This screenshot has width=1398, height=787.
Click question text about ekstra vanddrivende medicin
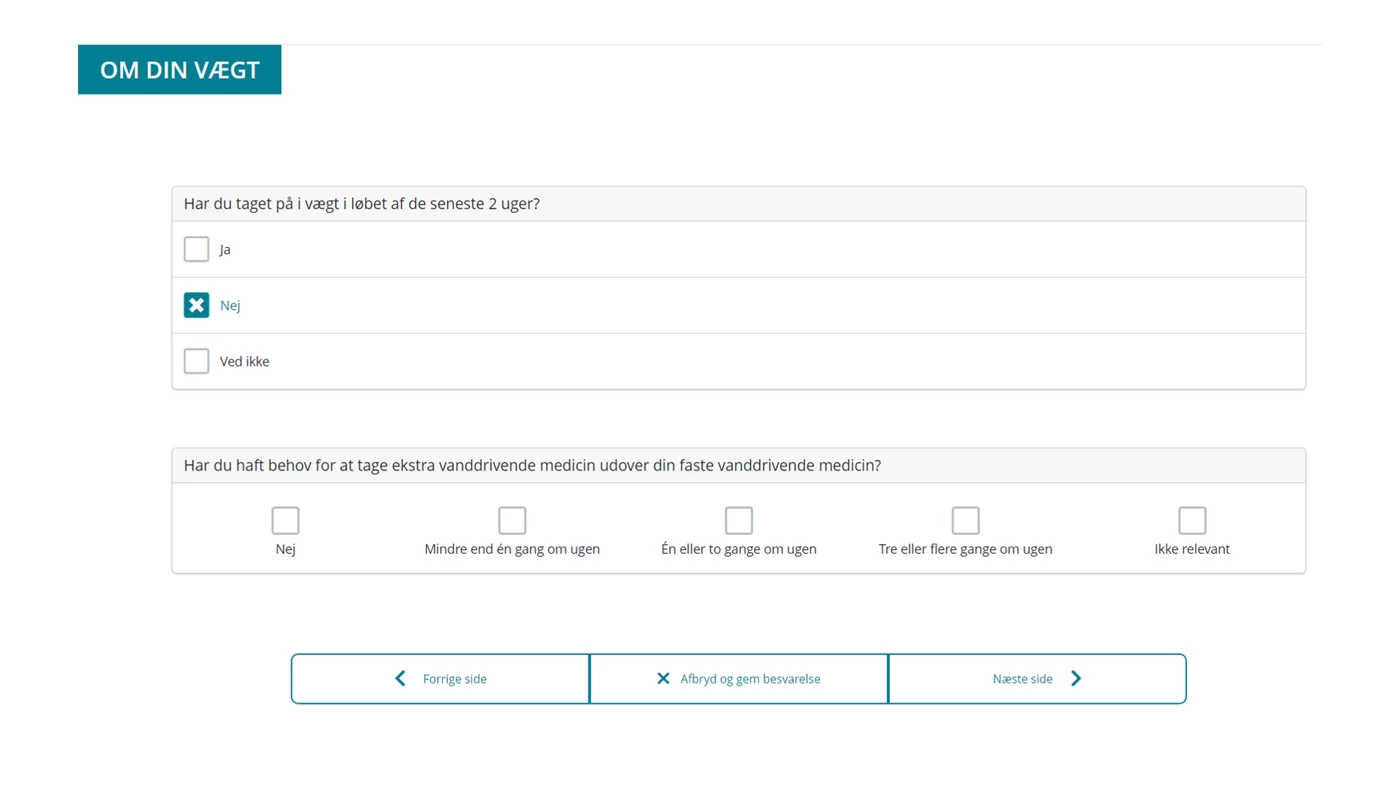click(532, 465)
